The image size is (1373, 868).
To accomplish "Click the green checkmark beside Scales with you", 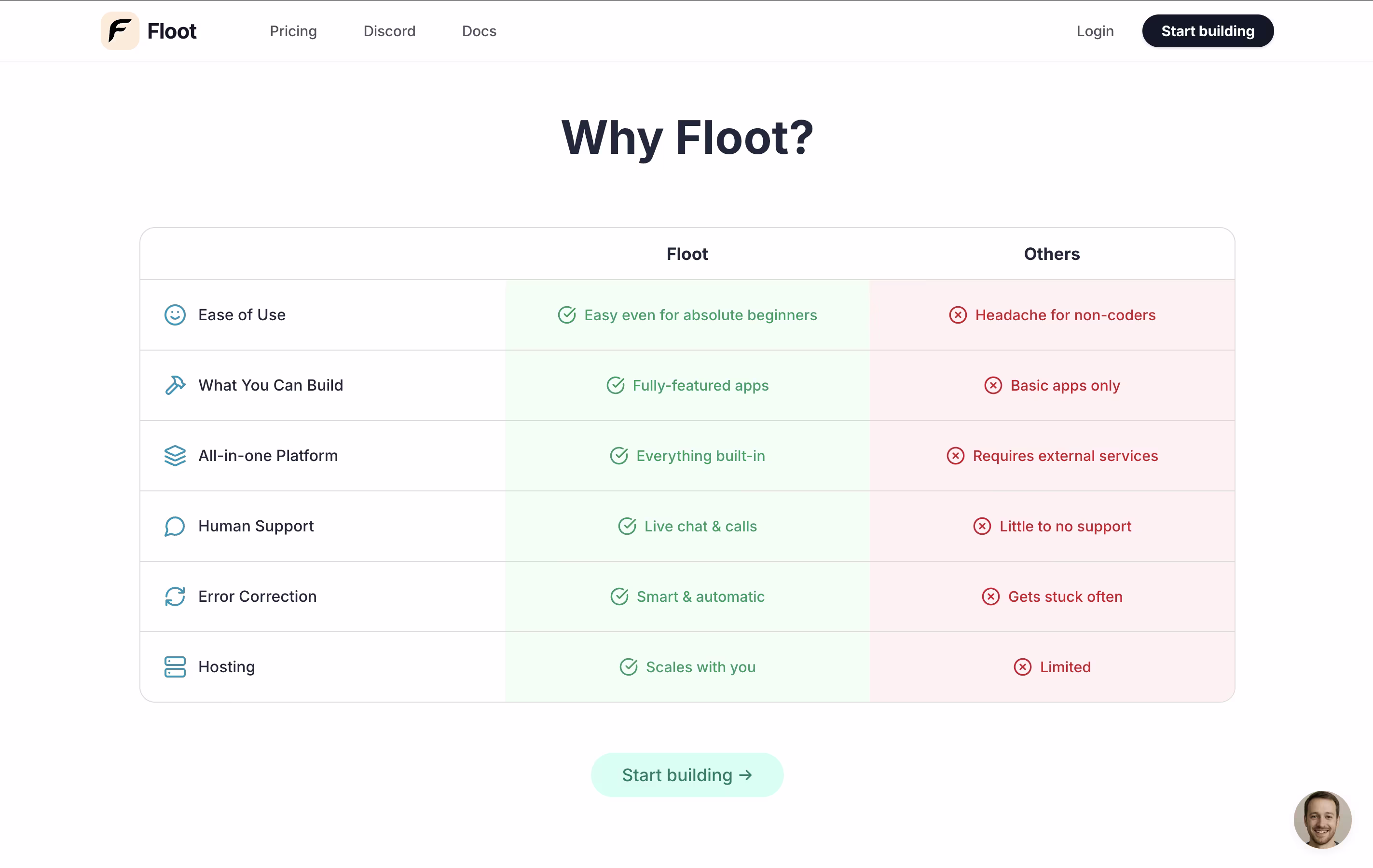I will tap(628, 667).
